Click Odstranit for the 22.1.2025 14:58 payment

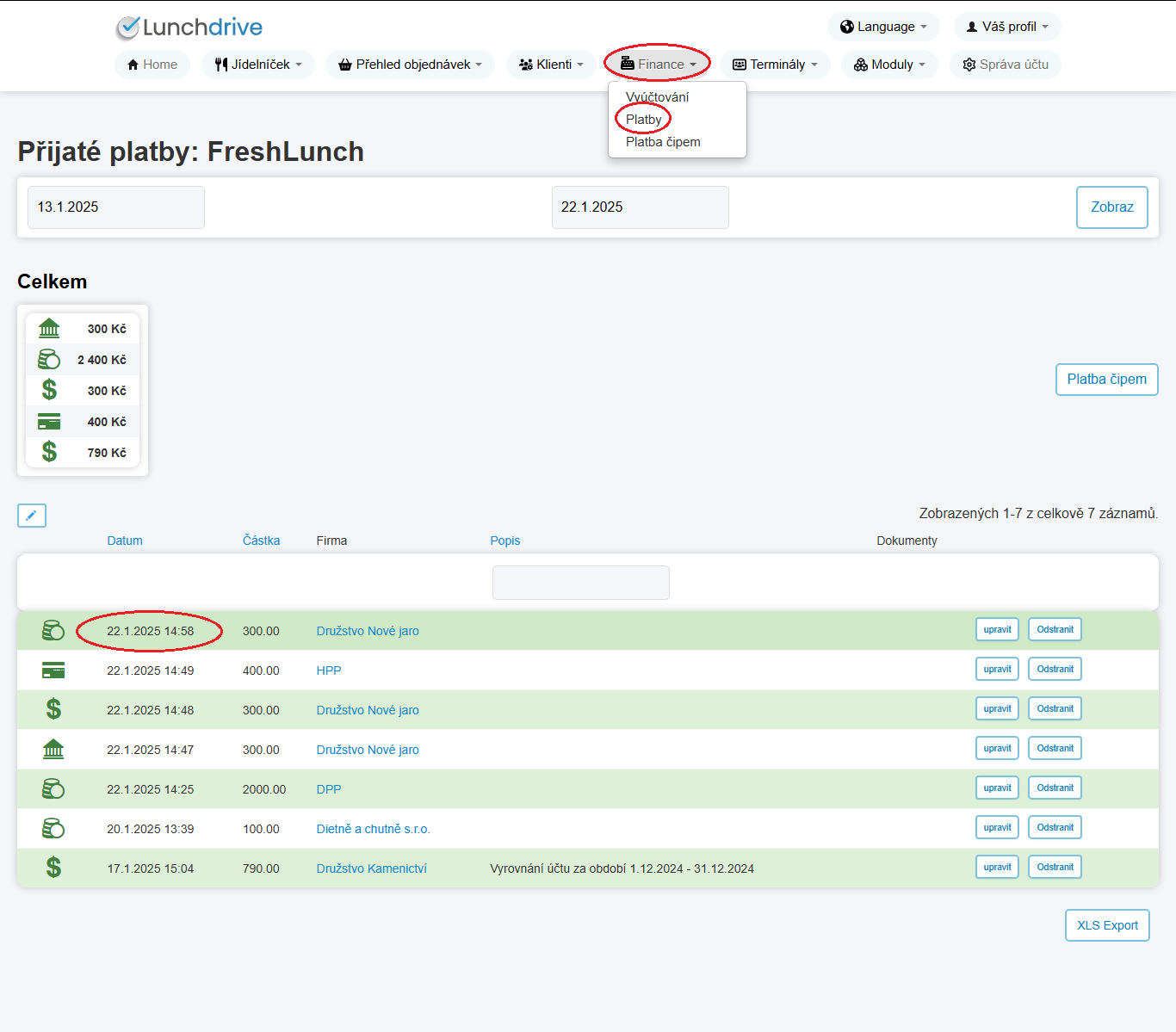pyautogui.click(x=1055, y=629)
